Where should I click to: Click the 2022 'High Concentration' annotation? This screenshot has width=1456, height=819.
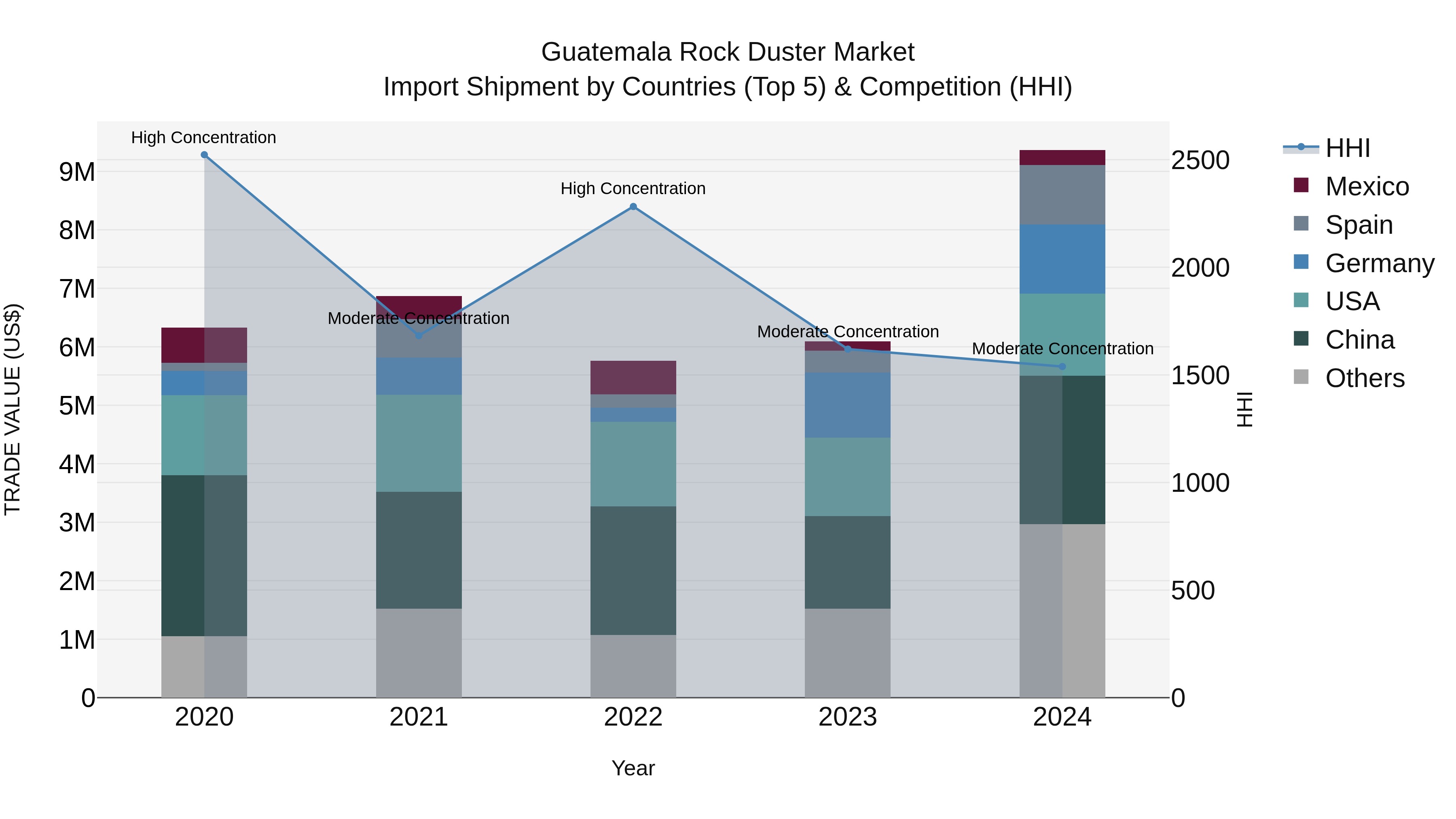633,189
